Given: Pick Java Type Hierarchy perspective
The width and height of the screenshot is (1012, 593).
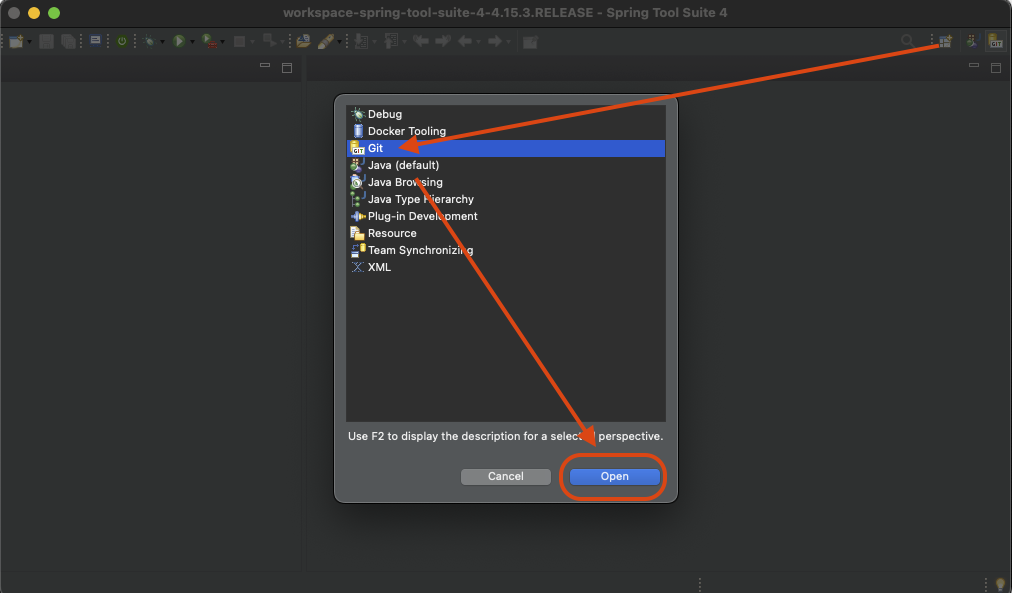Looking at the screenshot, I should (x=506, y=199).
